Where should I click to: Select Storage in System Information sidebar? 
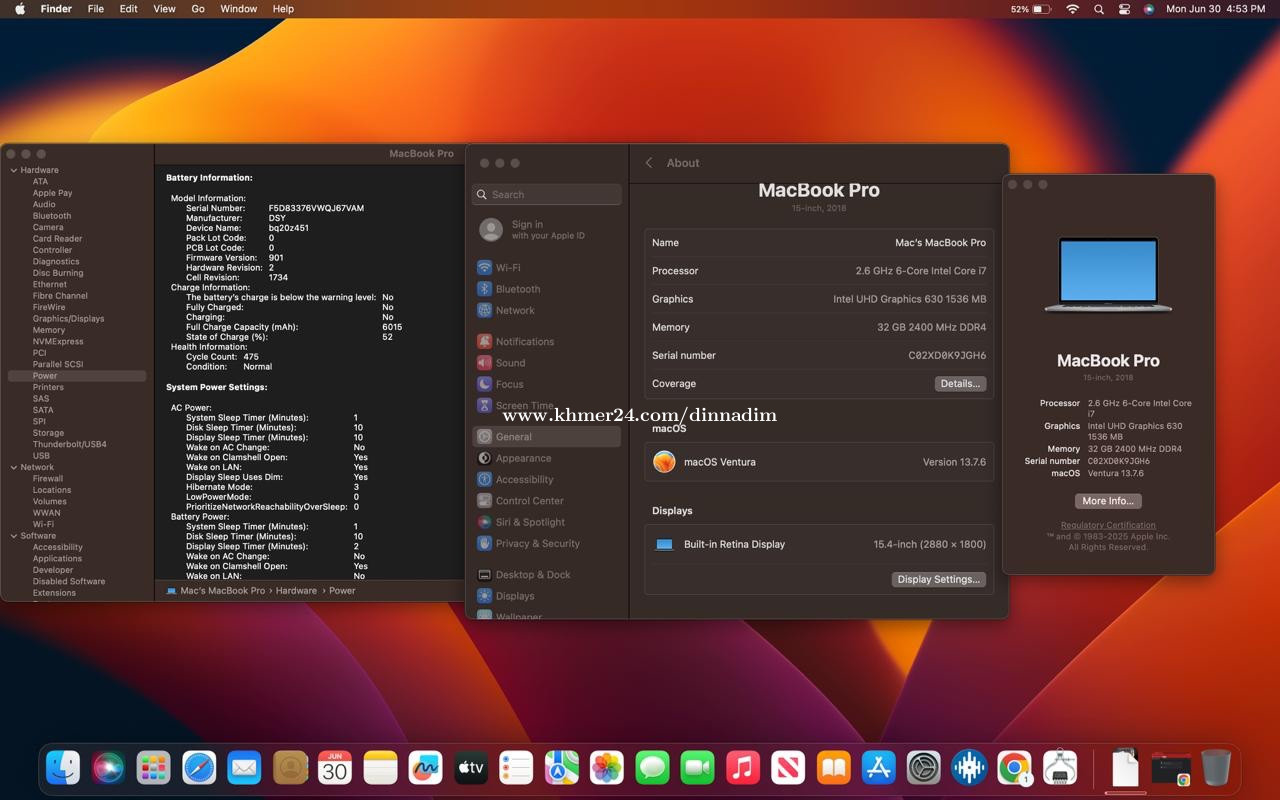[48, 433]
